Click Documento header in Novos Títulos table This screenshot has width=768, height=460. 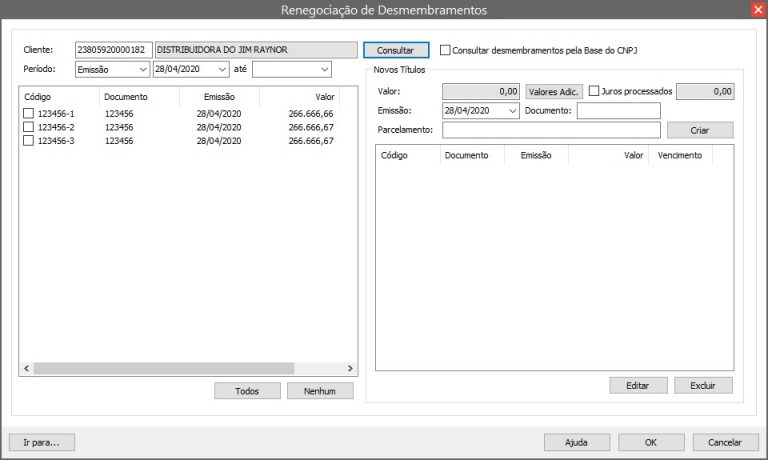pyautogui.click(x=472, y=155)
